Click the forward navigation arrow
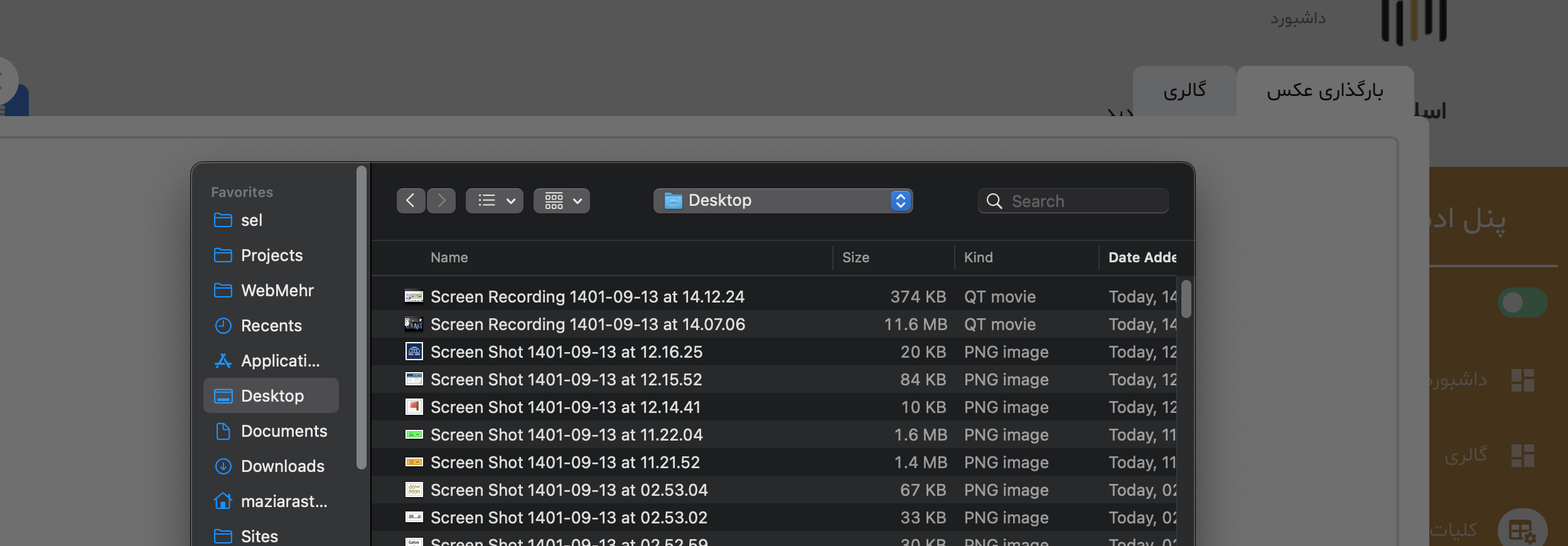 coord(441,201)
